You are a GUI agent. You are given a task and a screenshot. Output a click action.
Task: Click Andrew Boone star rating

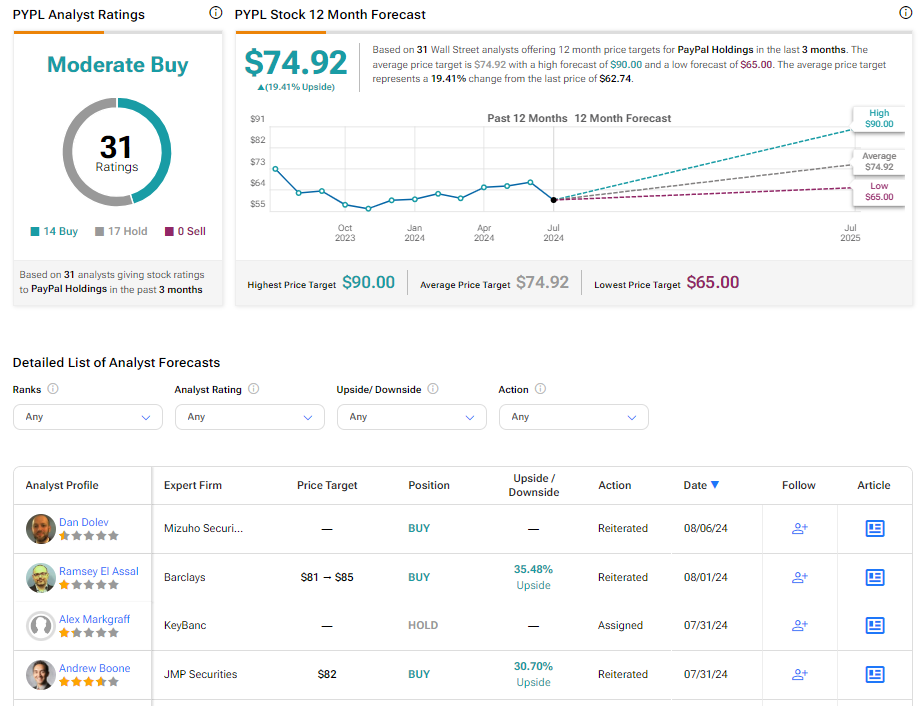tap(89, 682)
